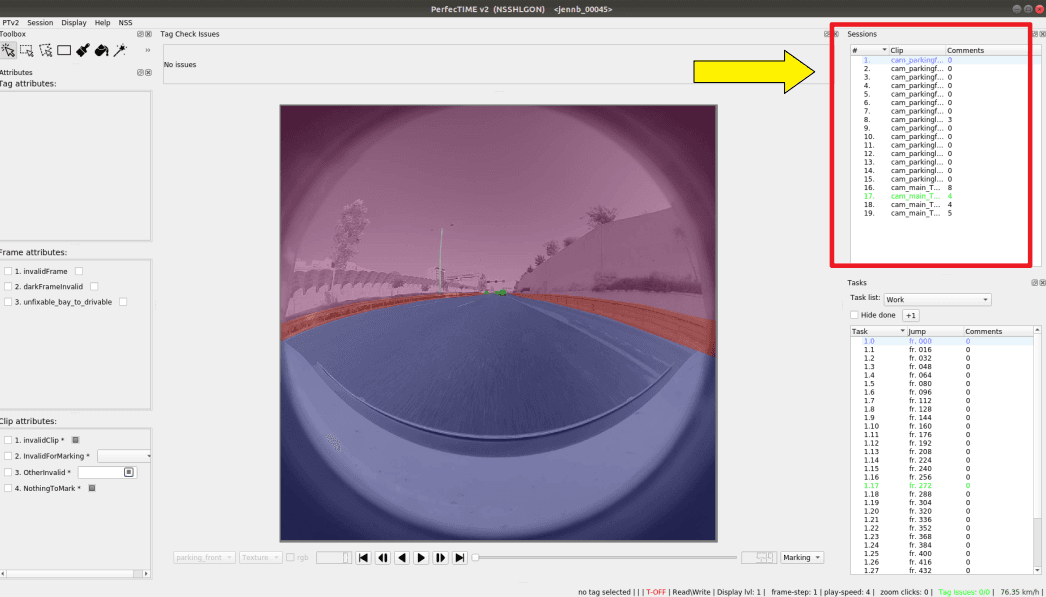Click the Comments column header in Tasks
1046x597 pixels.
pos(999,332)
